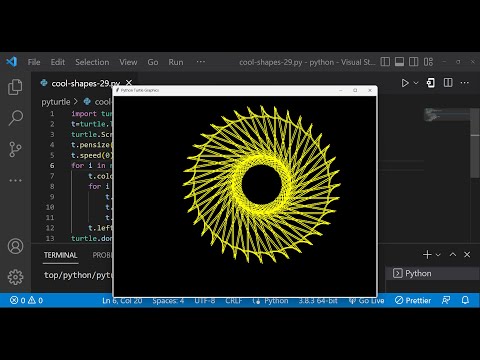Screen dimensions: 480x360
Task: Open editor More Actions ellipsis
Action: point(465,83)
